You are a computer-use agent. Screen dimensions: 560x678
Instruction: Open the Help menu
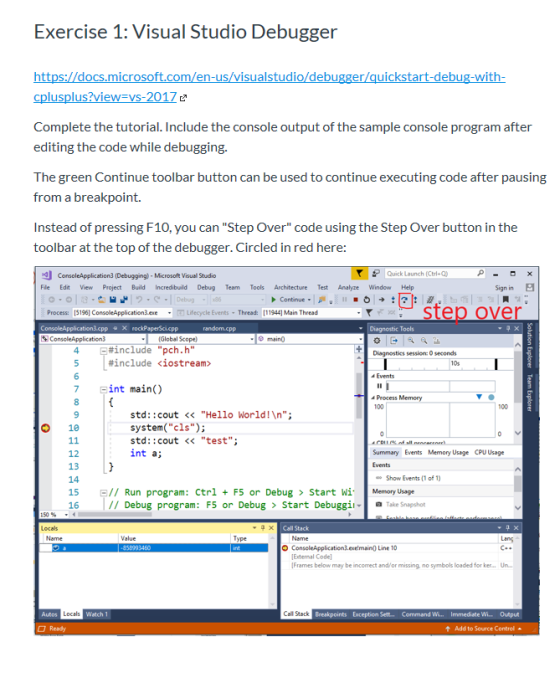(407, 287)
